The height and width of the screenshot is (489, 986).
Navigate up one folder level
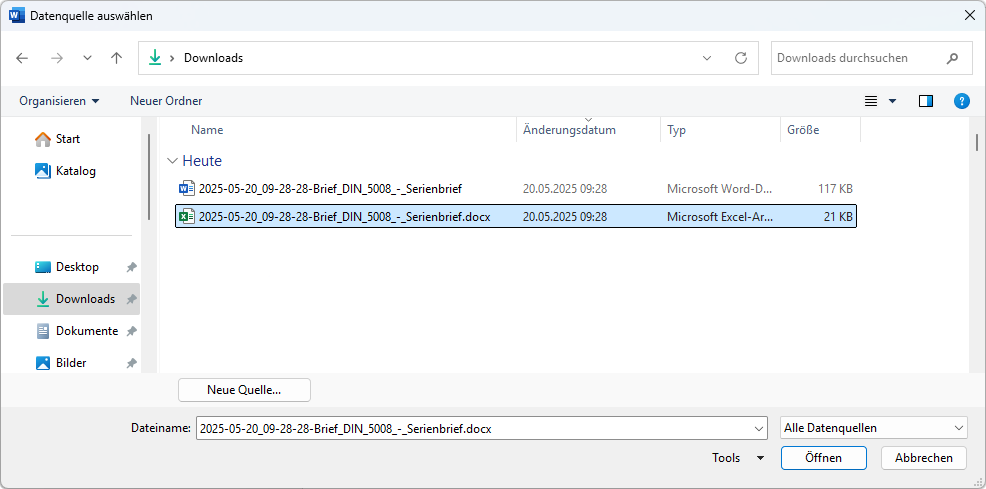click(x=116, y=58)
